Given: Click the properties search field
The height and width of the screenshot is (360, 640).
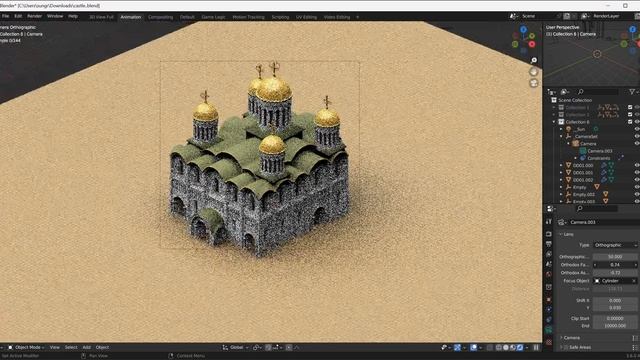Looking at the screenshot, I should click(x=598, y=209).
